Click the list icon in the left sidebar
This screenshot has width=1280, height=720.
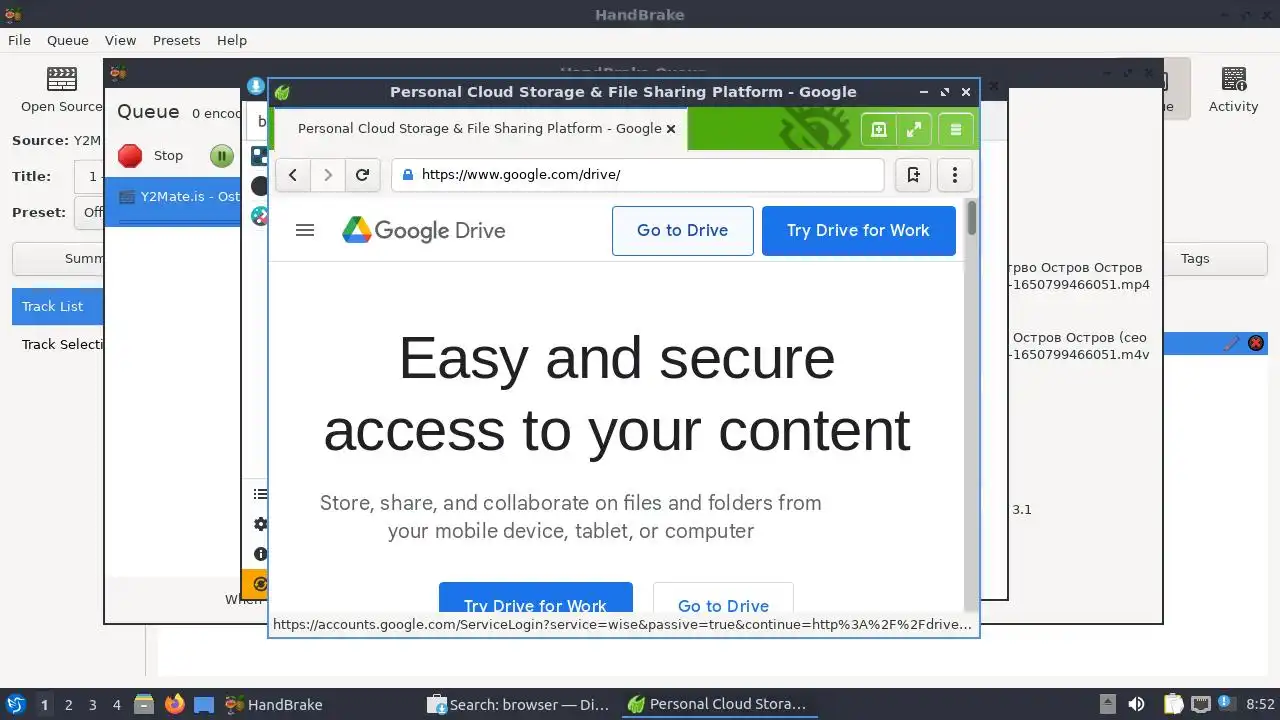(x=260, y=494)
